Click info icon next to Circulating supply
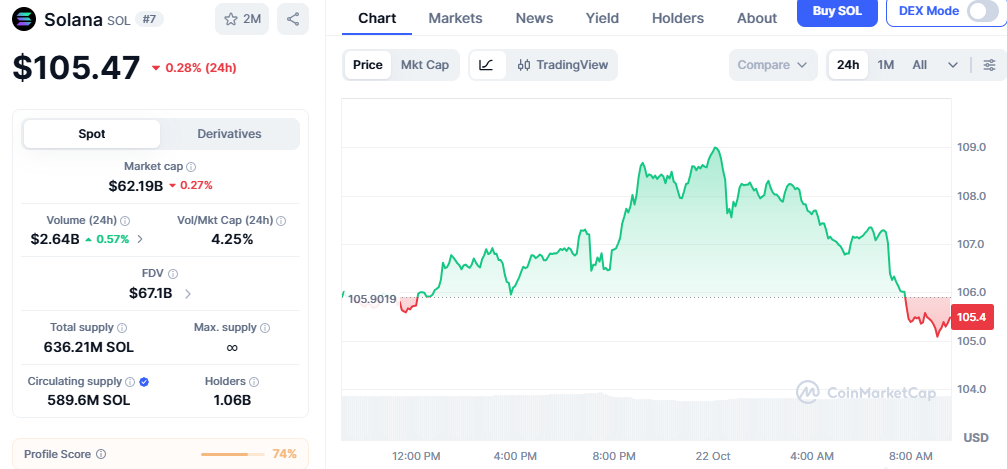The image size is (1007, 469). [x=130, y=382]
